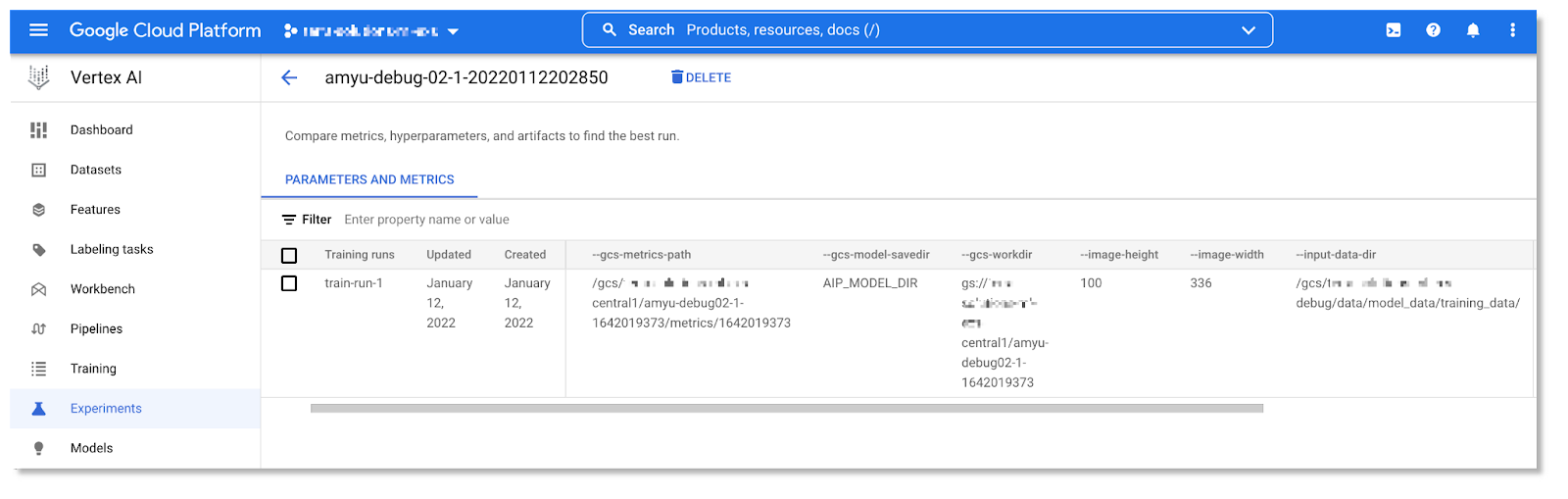Screen dimensions: 1568x499
Task: Click the Workbench sidebar icon
Action: [38, 289]
